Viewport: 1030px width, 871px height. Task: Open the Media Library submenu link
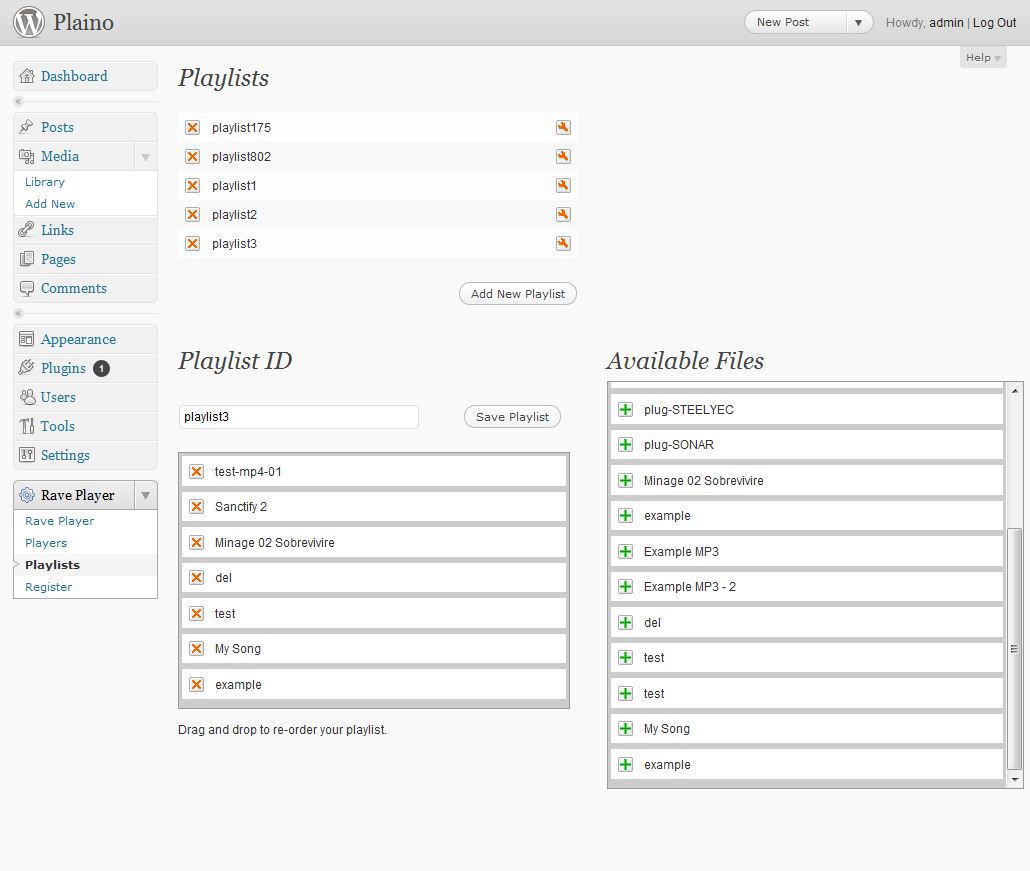(x=45, y=182)
